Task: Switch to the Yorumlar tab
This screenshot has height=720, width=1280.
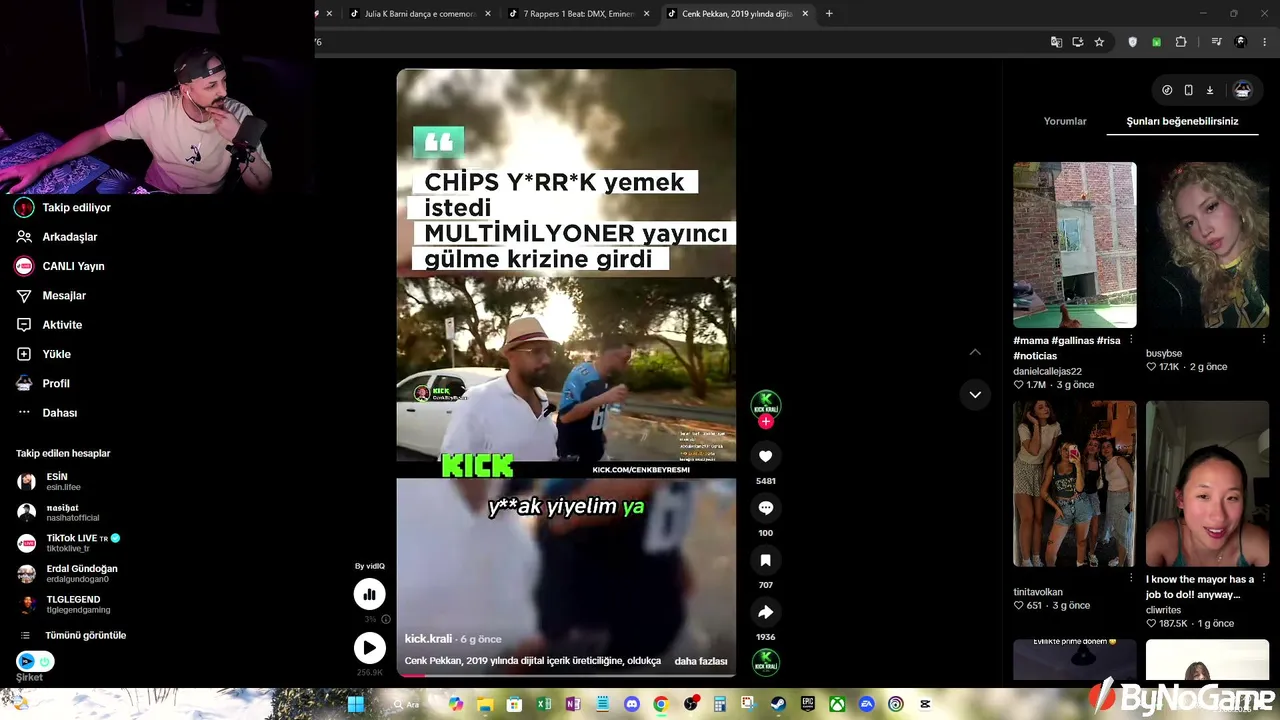Action: tap(1065, 121)
